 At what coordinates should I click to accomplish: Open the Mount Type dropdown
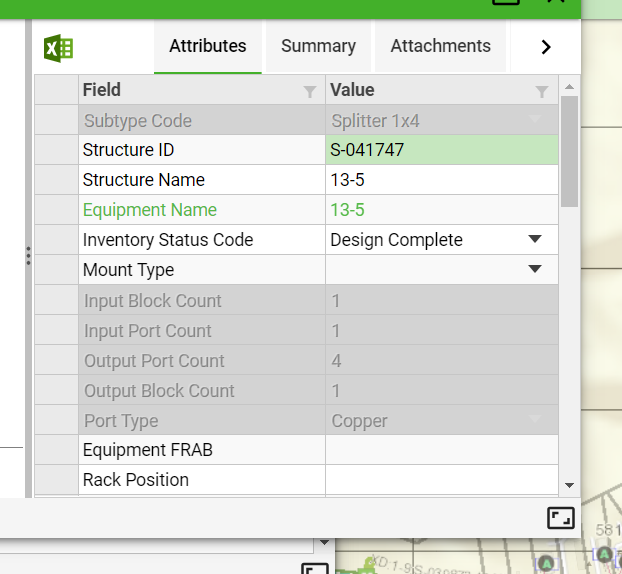pos(535,270)
